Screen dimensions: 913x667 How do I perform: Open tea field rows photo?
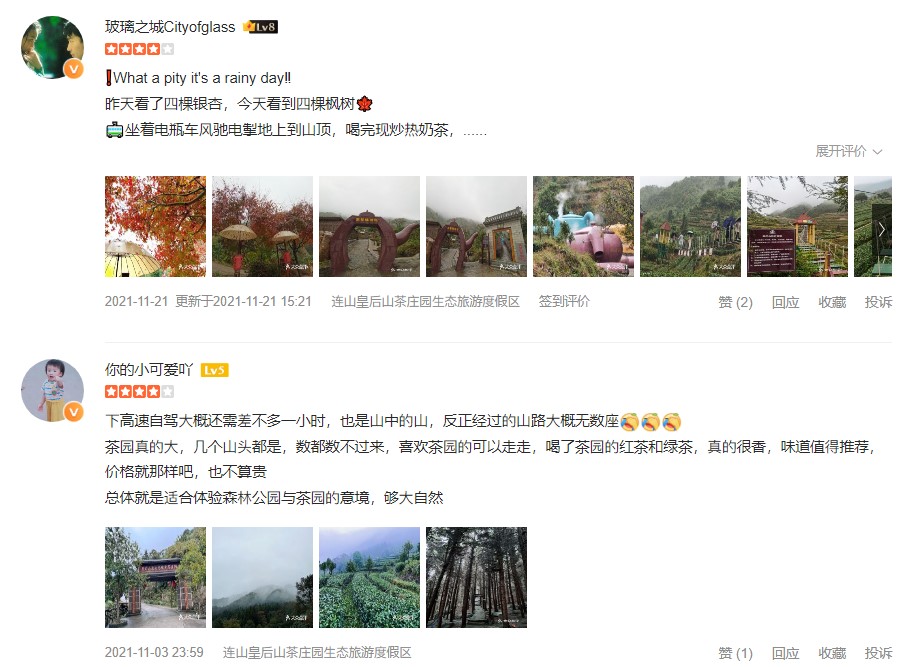[x=369, y=577]
